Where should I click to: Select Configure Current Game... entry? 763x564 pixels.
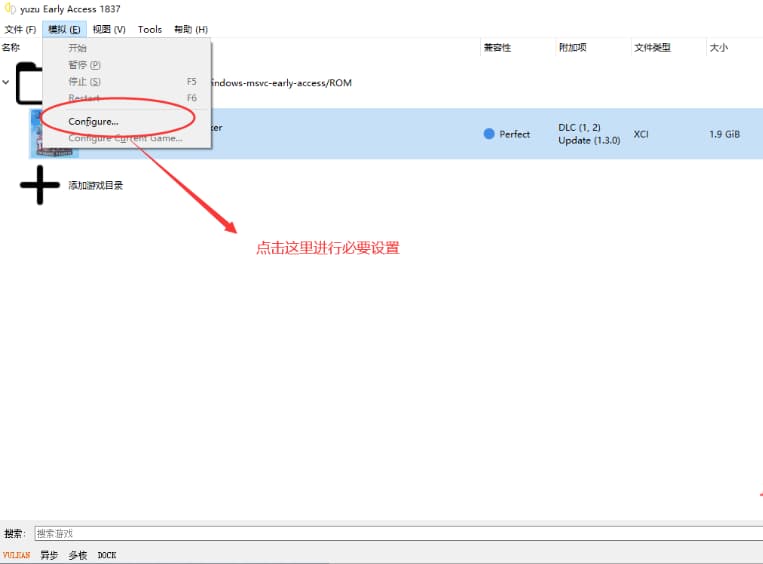tap(127, 138)
